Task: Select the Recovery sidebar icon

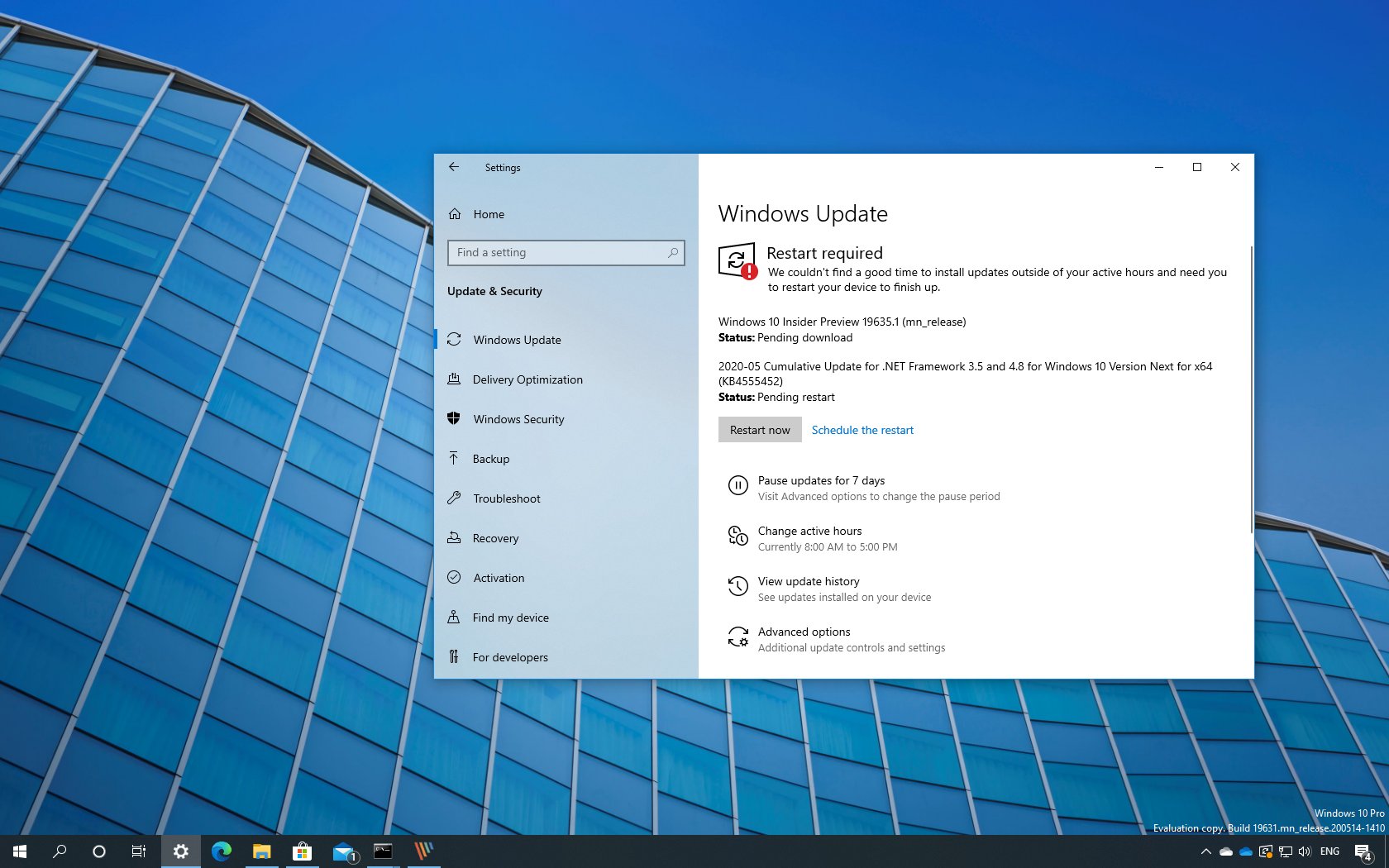Action: (x=453, y=538)
